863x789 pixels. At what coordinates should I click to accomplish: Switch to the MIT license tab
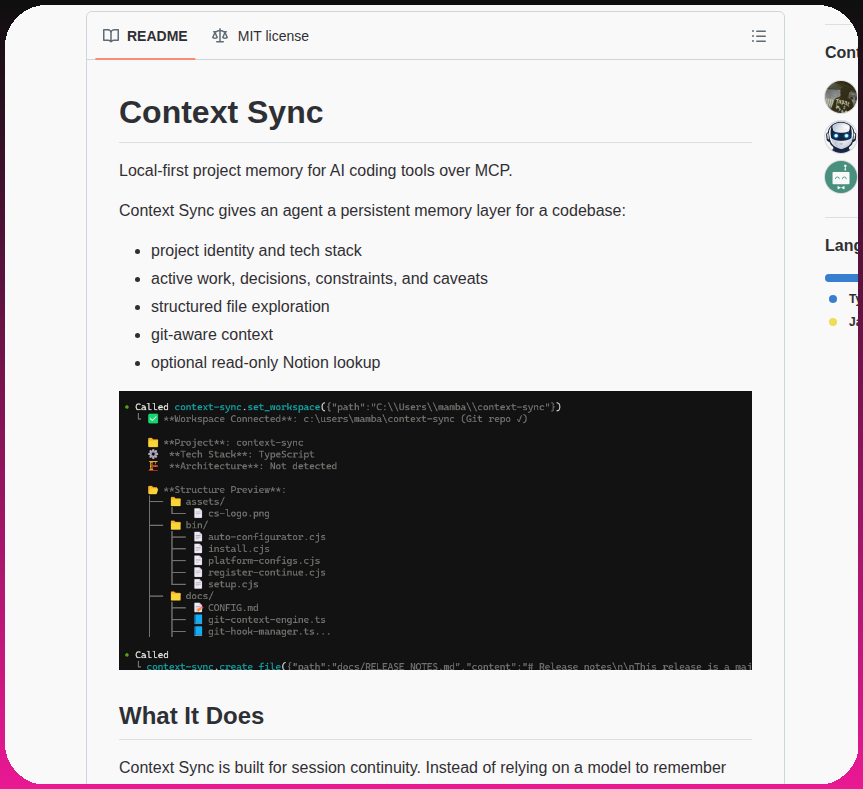(x=260, y=36)
